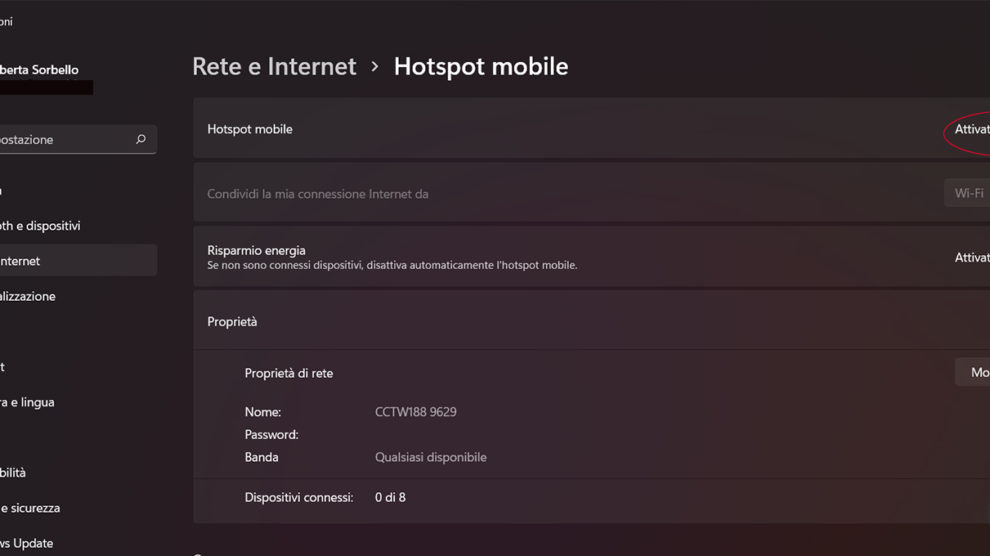This screenshot has width=990, height=556.
Task: Click the Banda value Qualsiasi disponibile
Action: (430, 457)
